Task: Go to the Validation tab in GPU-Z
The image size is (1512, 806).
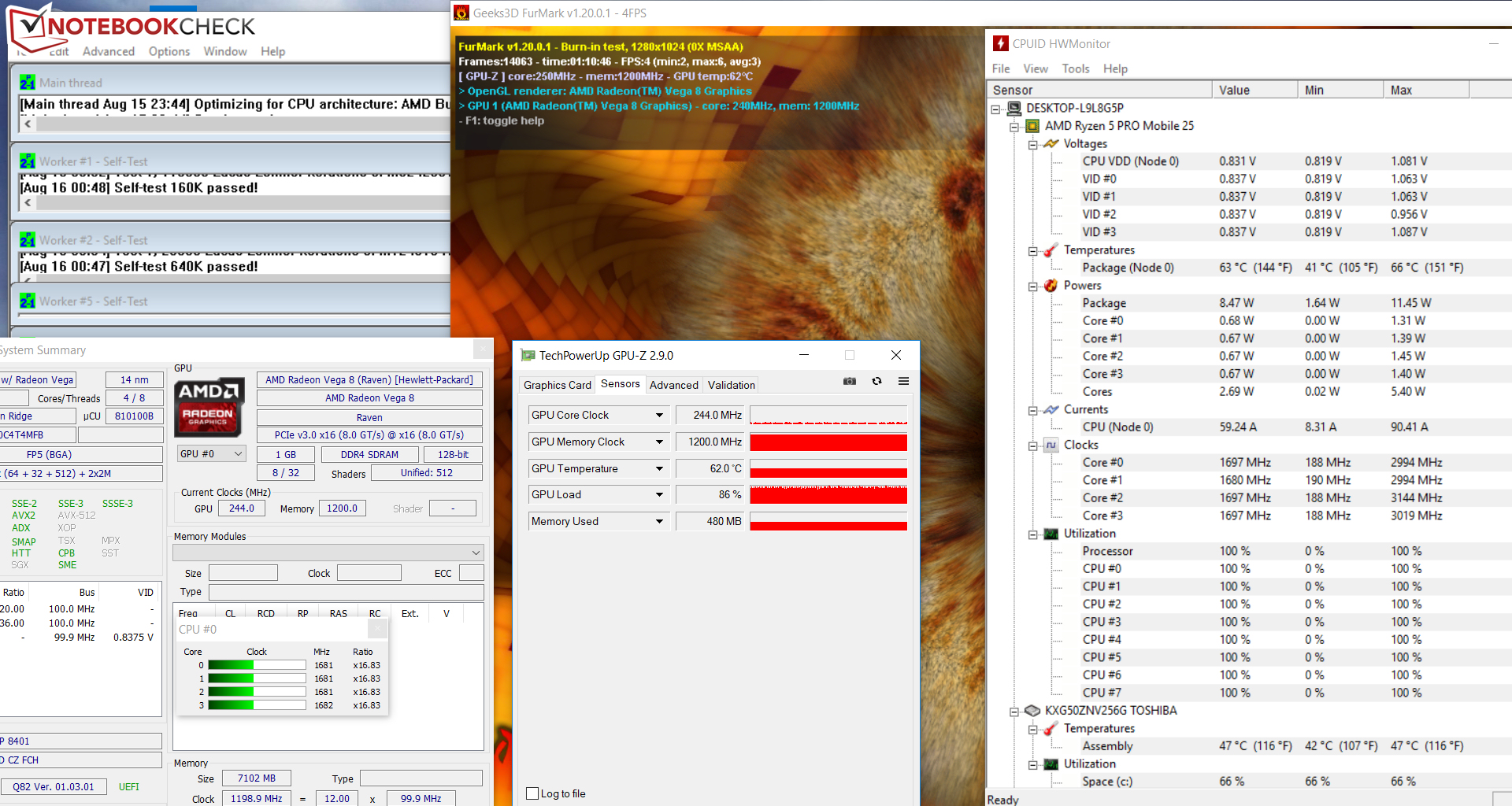Action: [731, 385]
